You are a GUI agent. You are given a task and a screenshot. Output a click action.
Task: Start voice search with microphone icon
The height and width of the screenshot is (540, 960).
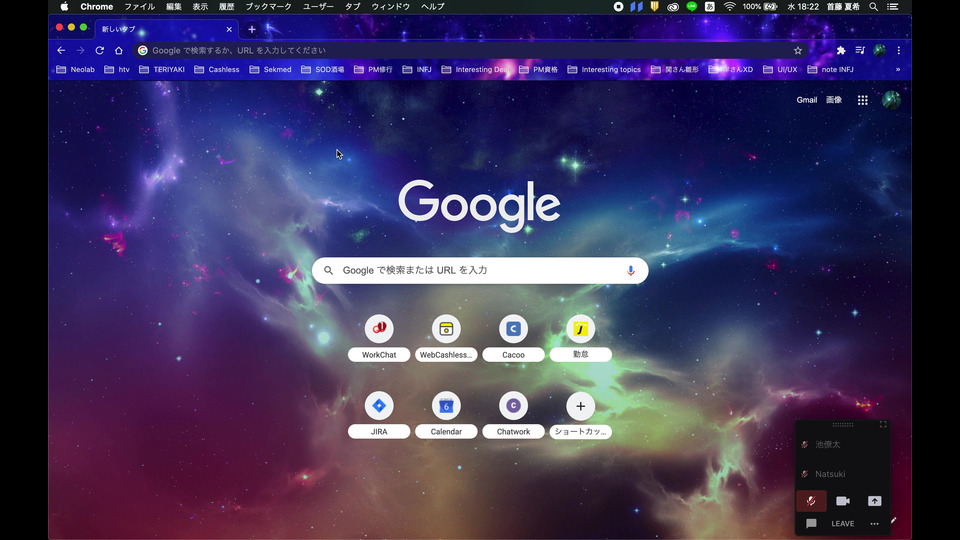pyautogui.click(x=631, y=271)
